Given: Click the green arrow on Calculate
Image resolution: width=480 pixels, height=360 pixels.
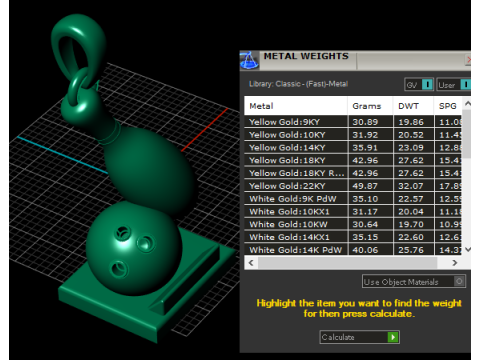Looking at the screenshot, I should tap(393, 337).
